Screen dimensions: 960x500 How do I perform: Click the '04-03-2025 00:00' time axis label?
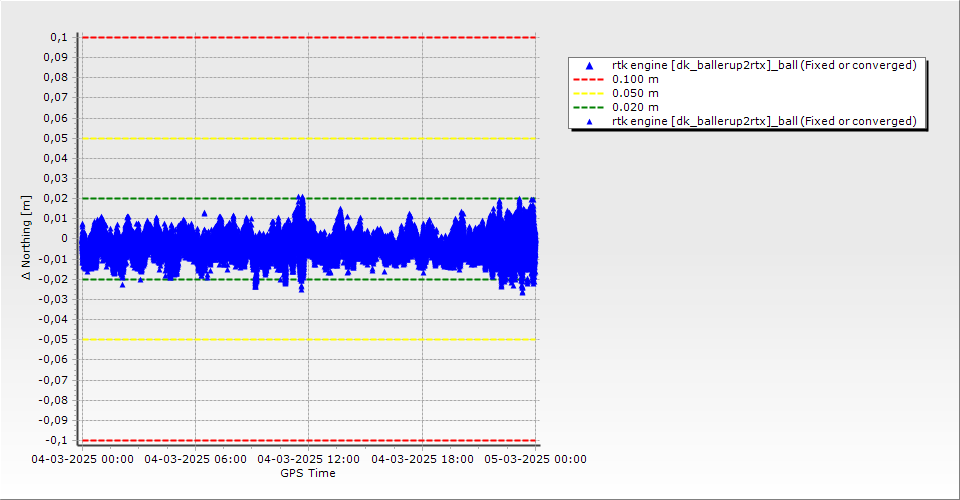point(83,459)
